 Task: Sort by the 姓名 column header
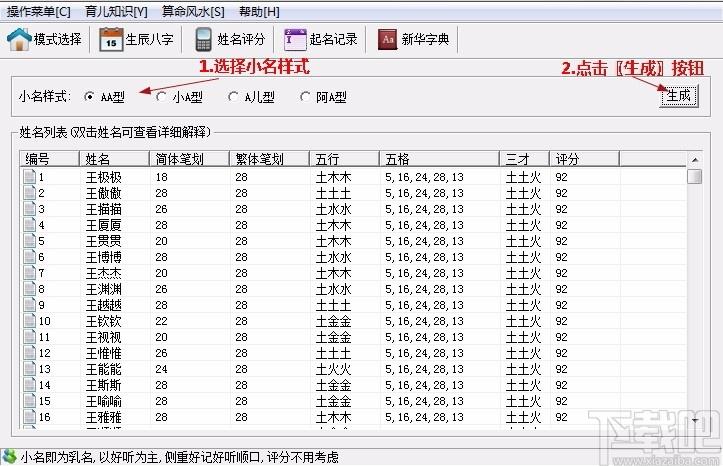pos(115,159)
